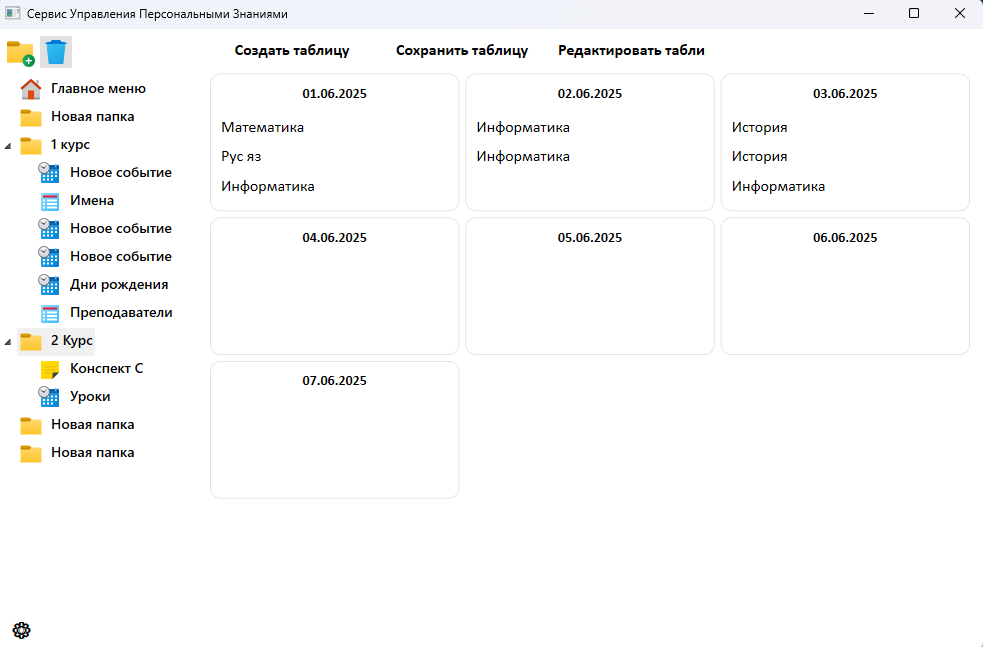
Task: Click the Сохранить таблицу button
Action: (462, 50)
